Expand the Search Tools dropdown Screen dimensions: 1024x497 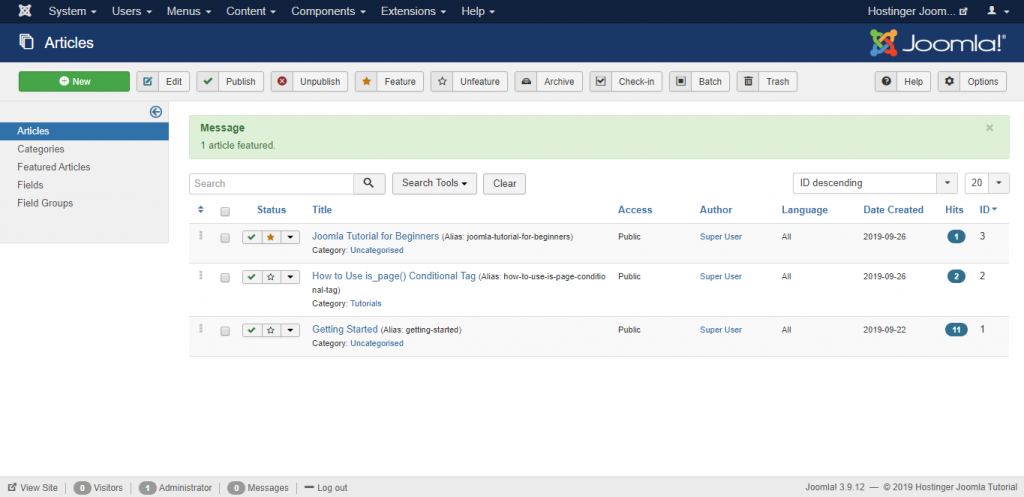coord(434,183)
